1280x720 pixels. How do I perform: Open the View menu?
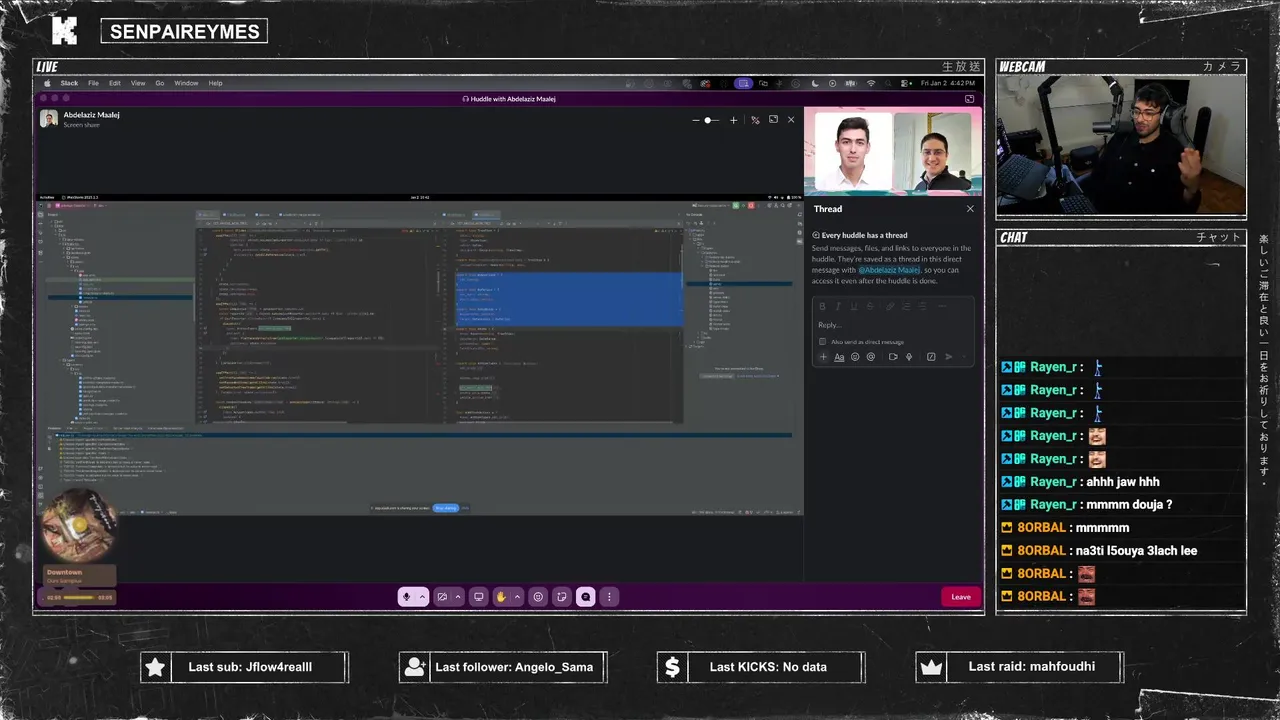coord(138,83)
